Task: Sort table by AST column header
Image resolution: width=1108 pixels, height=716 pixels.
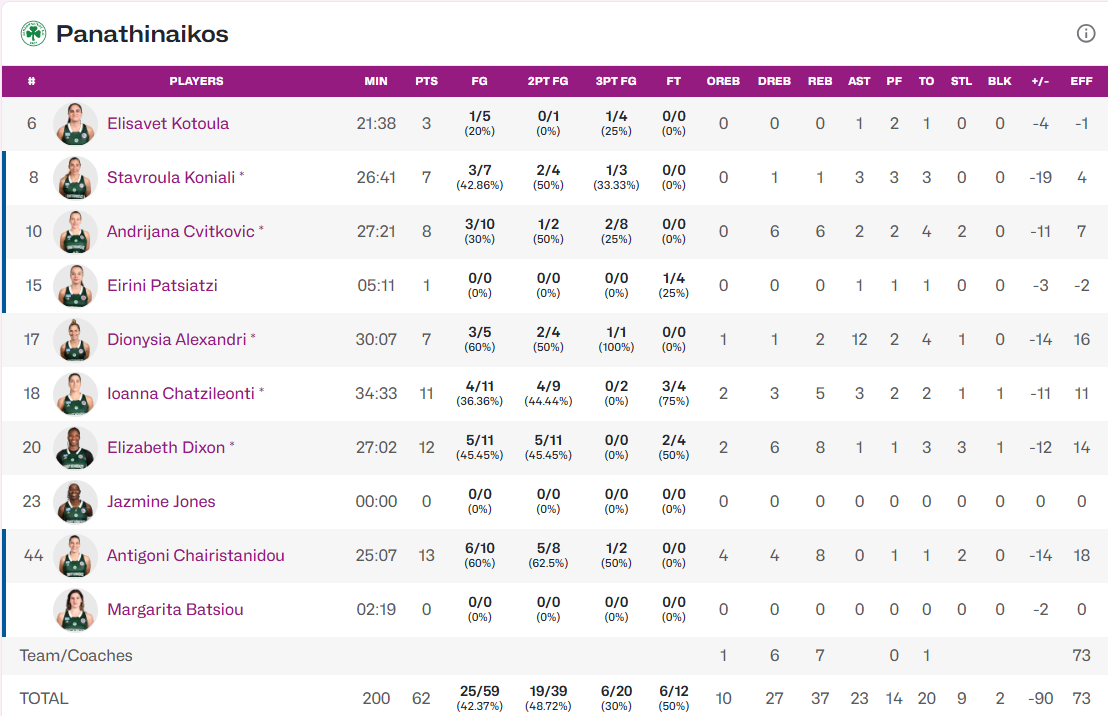Action: pos(859,81)
